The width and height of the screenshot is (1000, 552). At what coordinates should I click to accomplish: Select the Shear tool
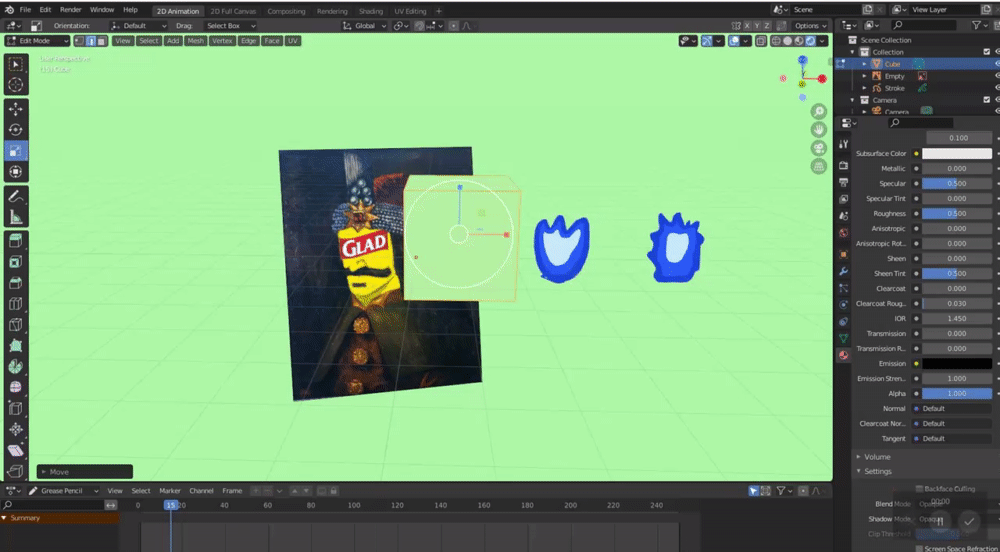click(15, 451)
